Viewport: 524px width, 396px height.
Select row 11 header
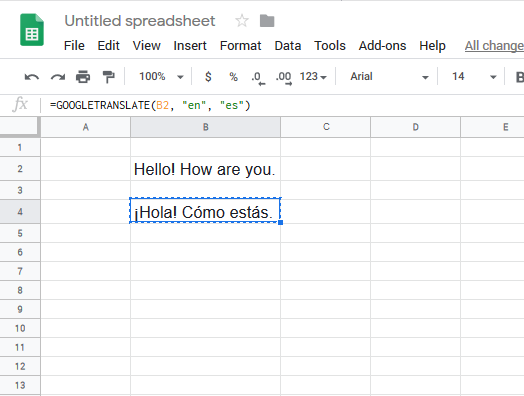20,347
